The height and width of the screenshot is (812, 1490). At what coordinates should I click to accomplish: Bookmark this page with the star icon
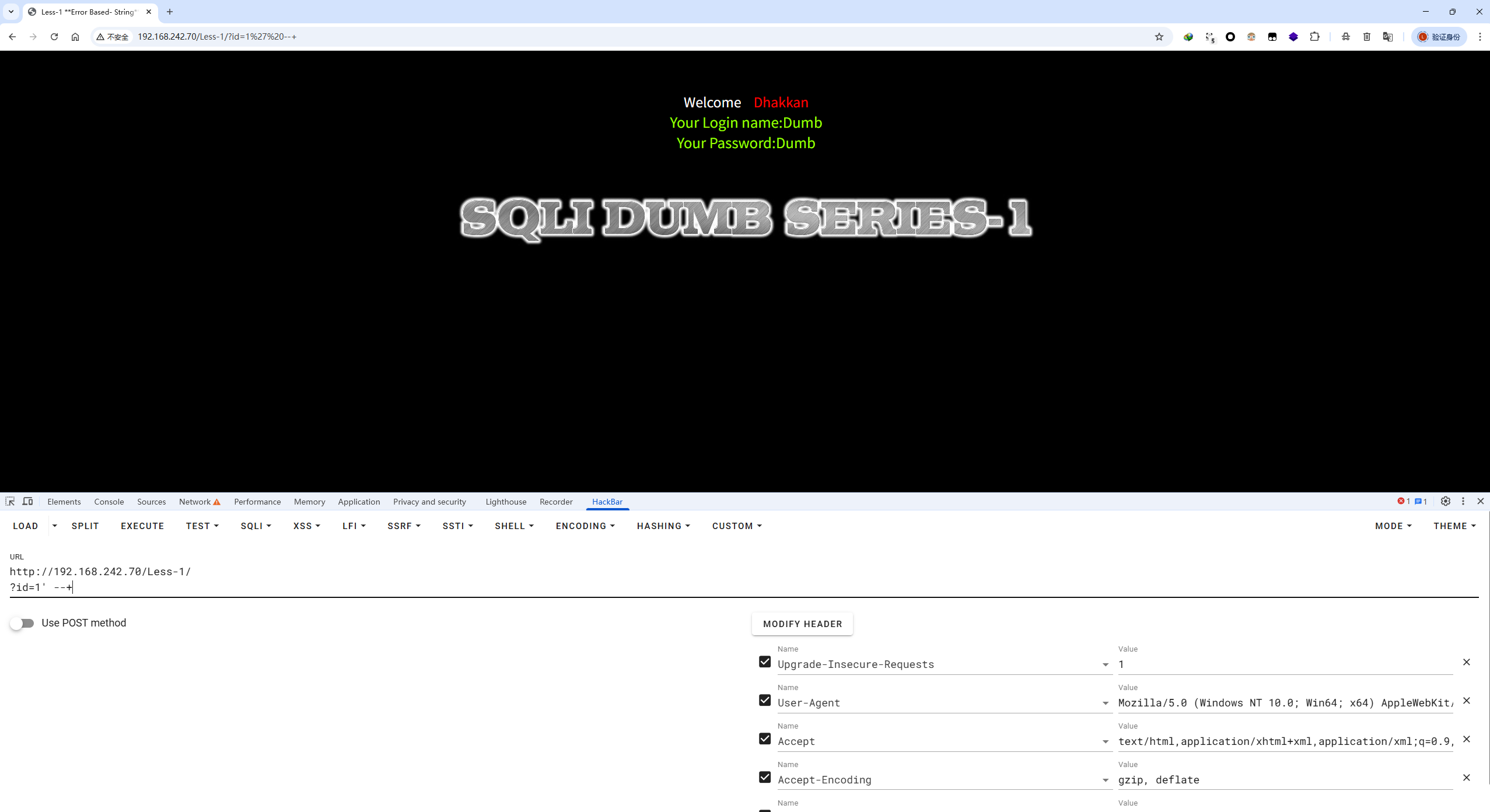coord(1159,37)
